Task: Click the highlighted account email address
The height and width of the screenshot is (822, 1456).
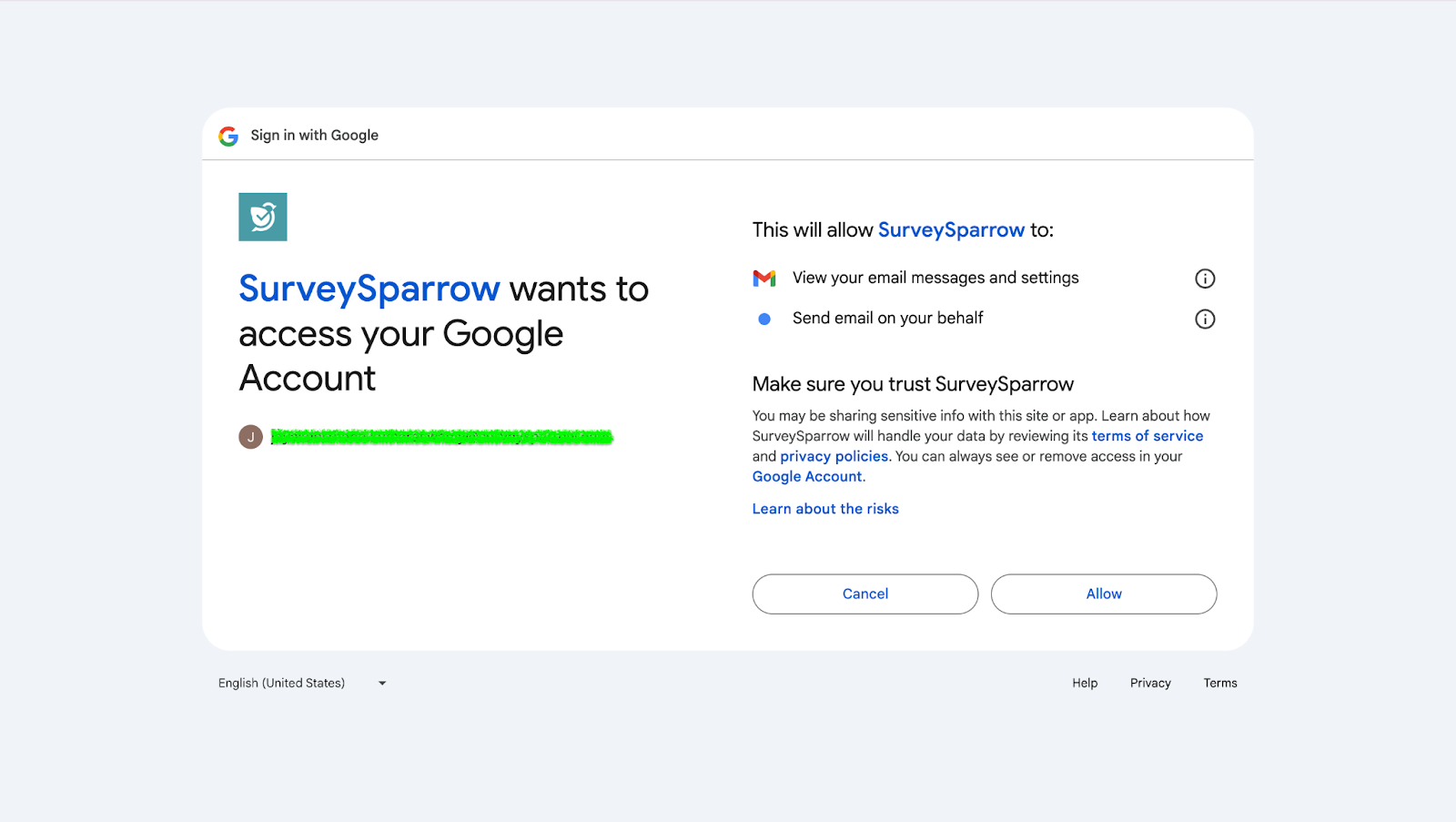Action: tap(442, 437)
